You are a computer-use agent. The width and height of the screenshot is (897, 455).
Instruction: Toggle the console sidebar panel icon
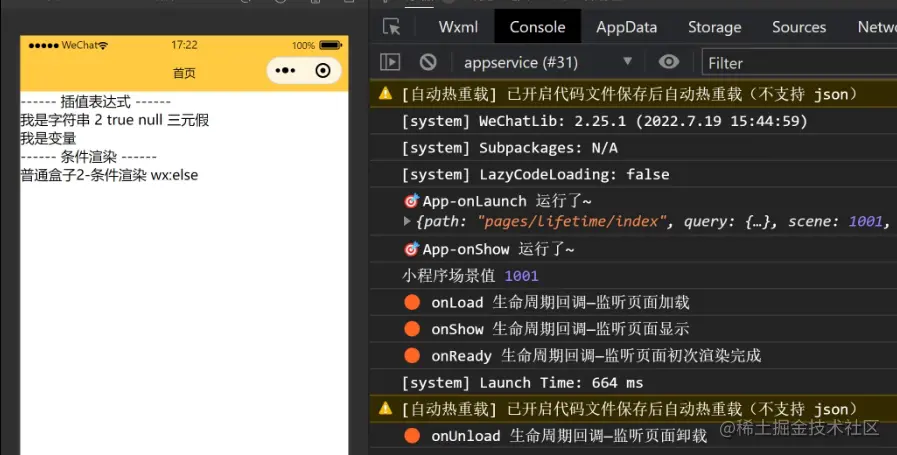click(390, 62)
